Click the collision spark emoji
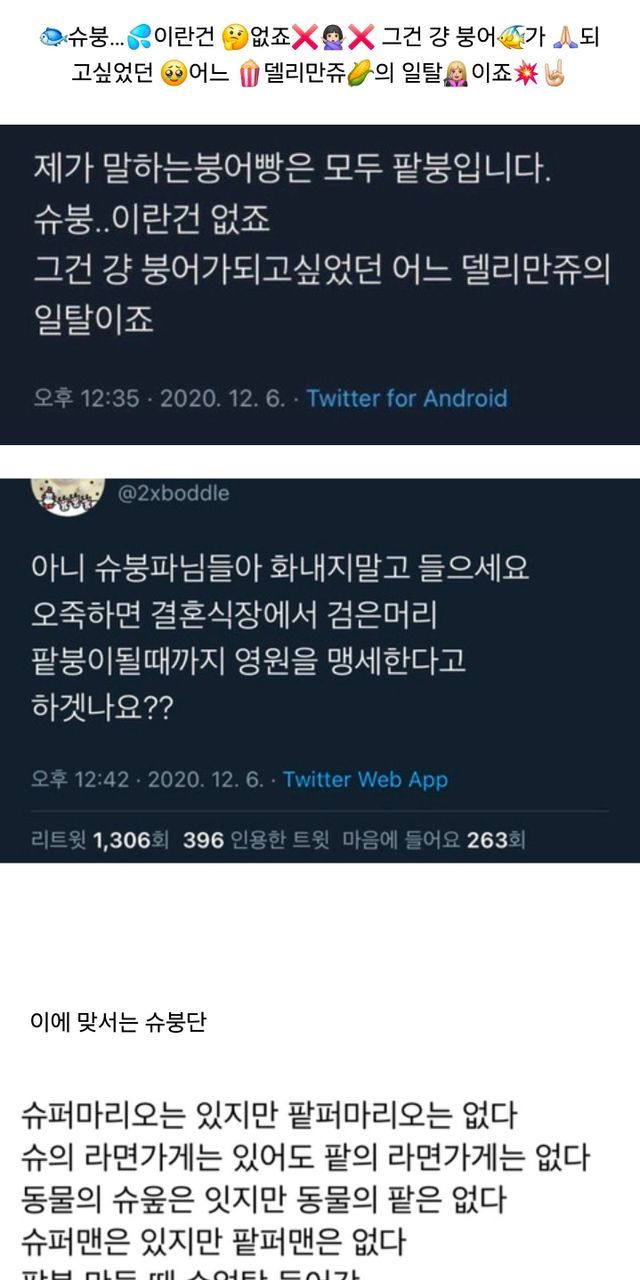This screenshot has height=1280, width=640. click(x=524, y=76)
